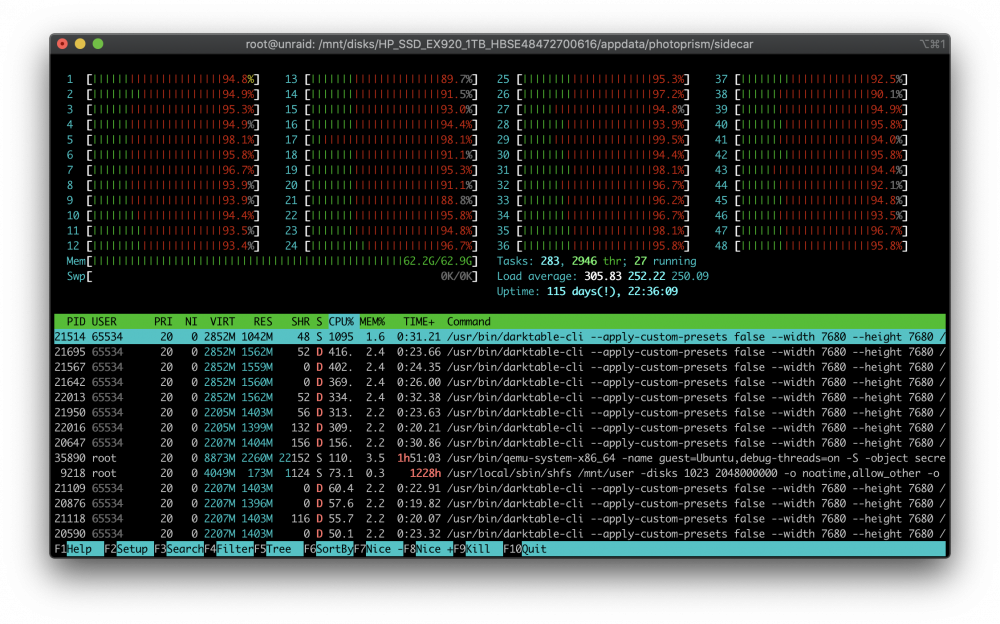The width and height of the screenshot is (1000, 624).
Task: Sort by the PRI column header
Action: 163,322
